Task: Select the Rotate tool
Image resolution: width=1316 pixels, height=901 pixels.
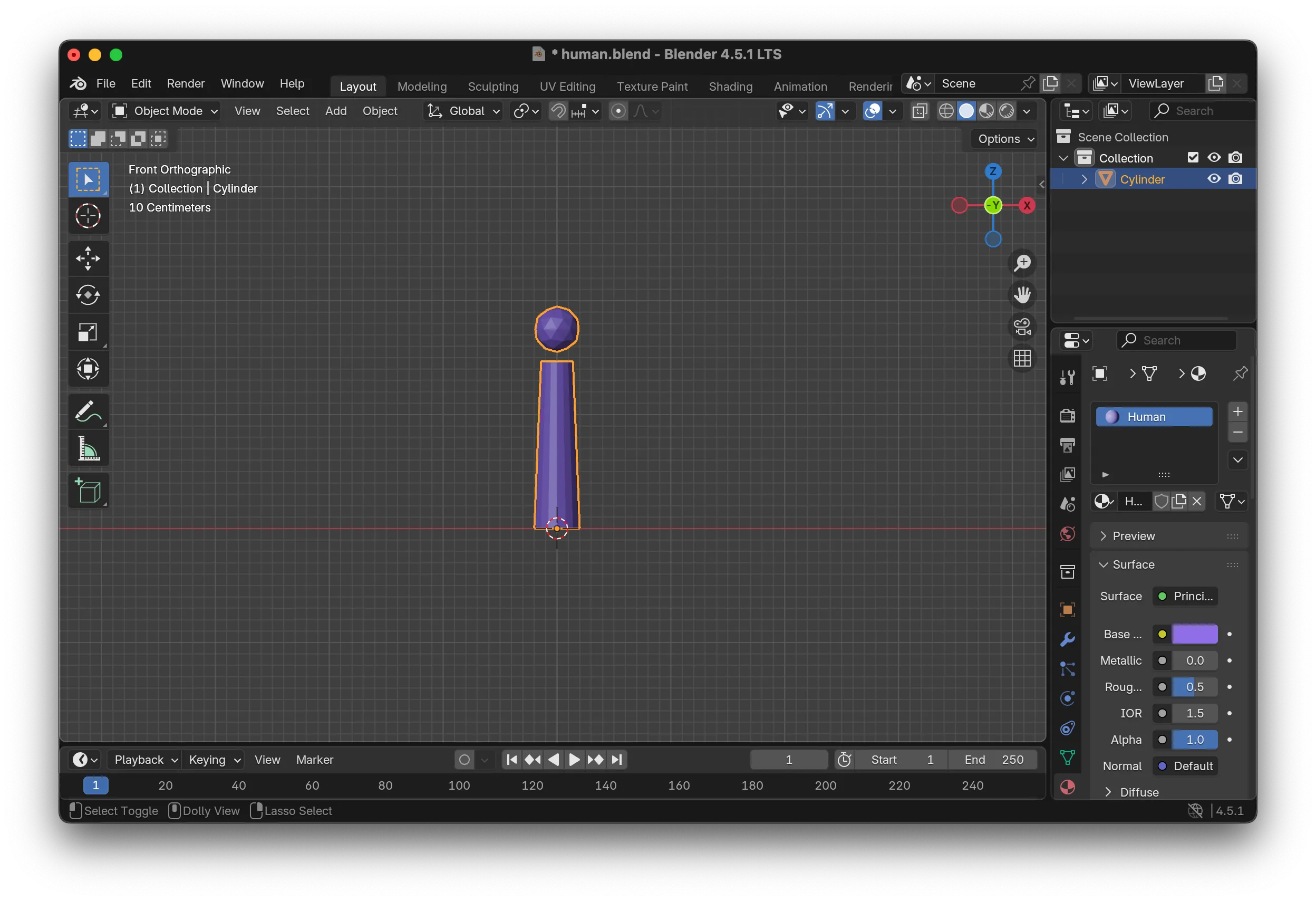Action: point(89,294)
